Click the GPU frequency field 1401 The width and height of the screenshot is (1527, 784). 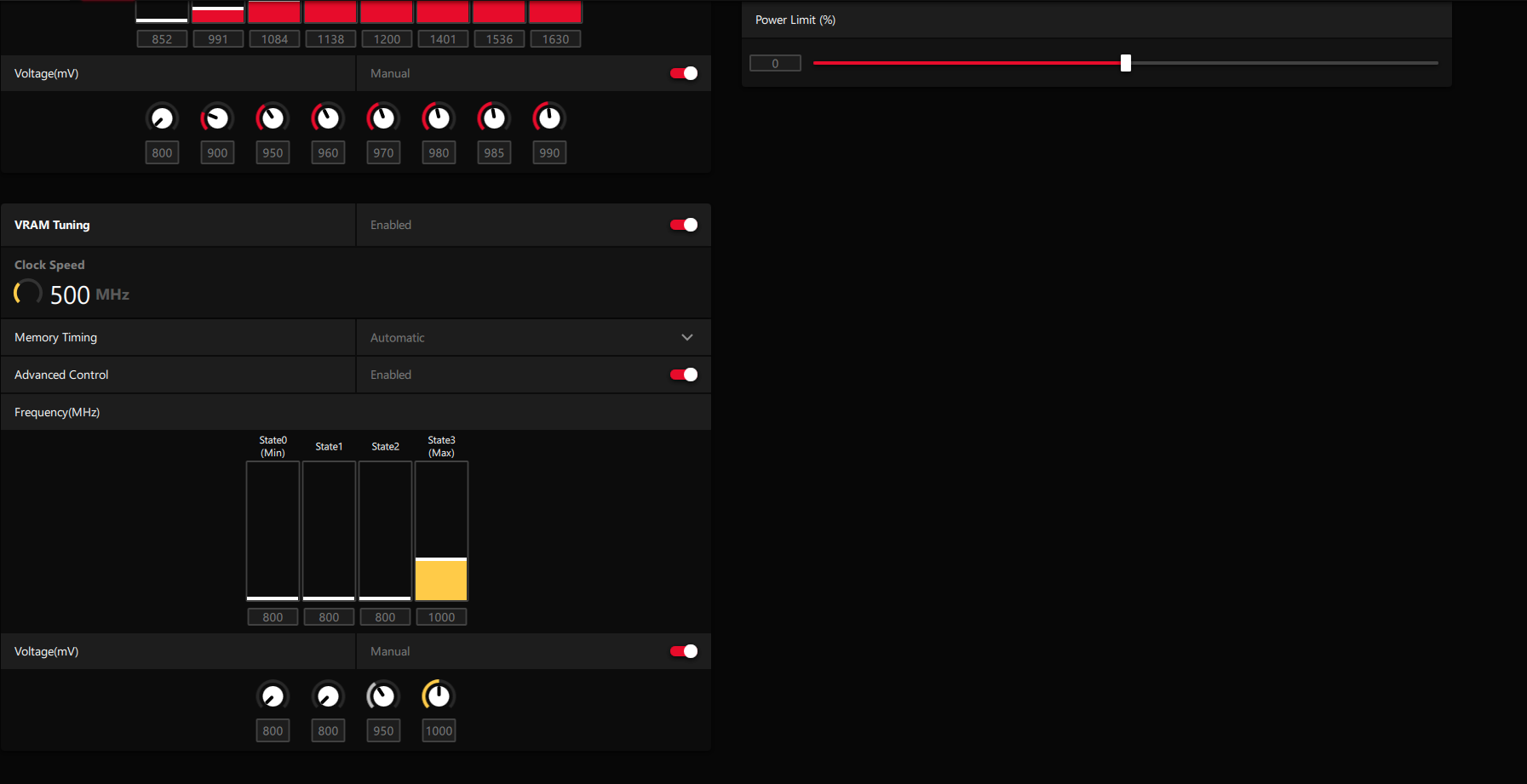(x=443, y=39)
